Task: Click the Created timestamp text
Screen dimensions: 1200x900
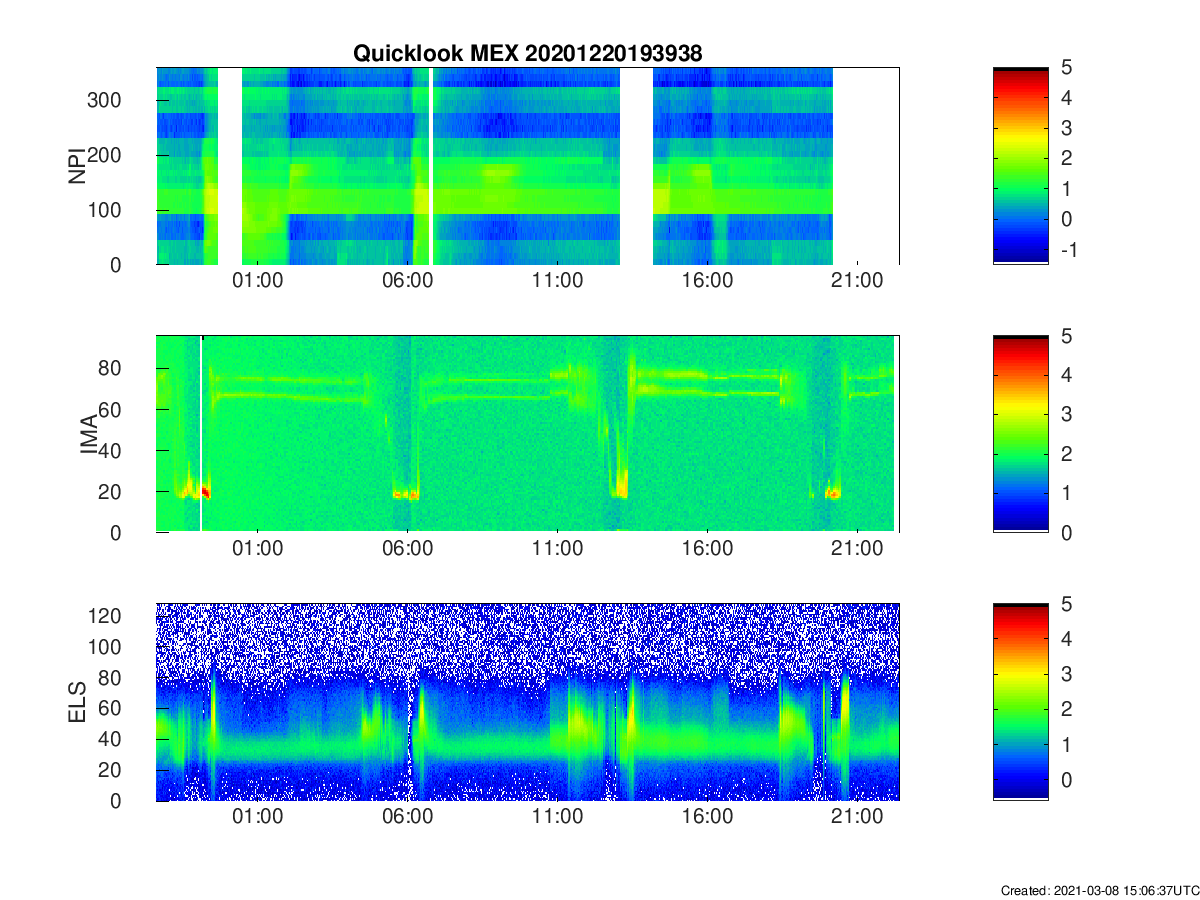Action: coord(1098,890)
